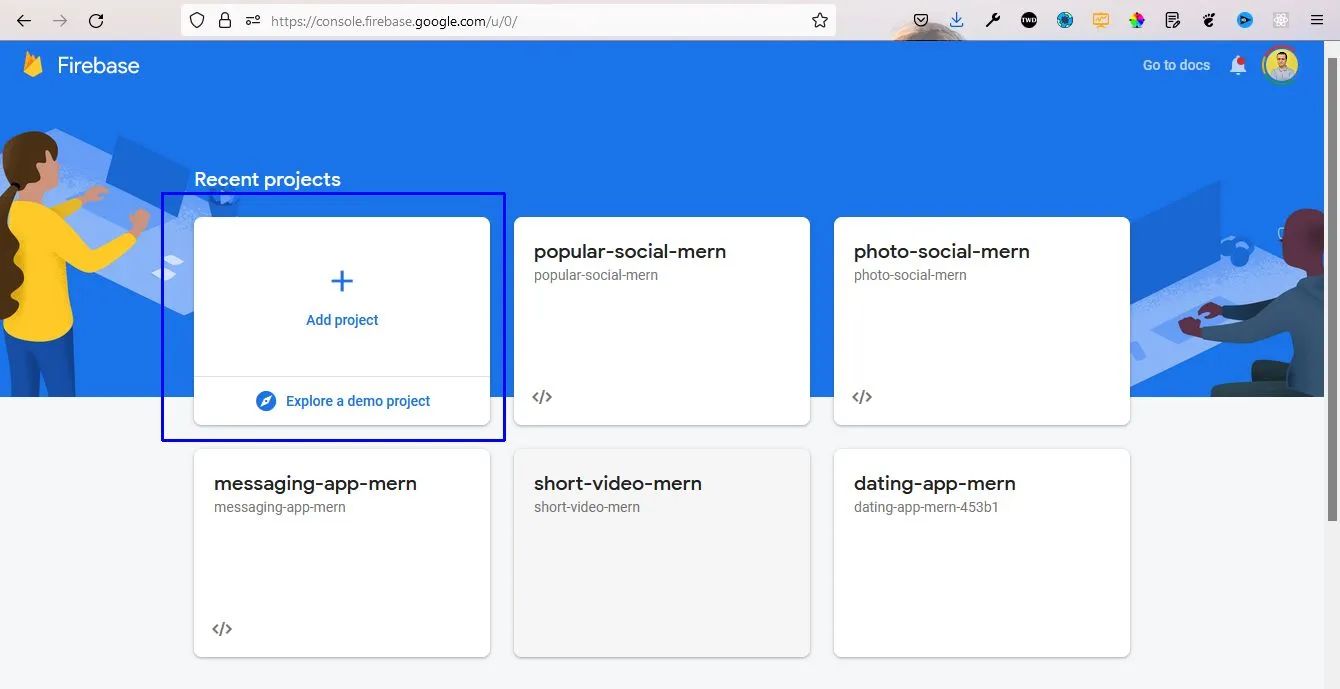Open the dating-app-mern project card
Screen dimensions: 1340x689
click(x=982, y=553)
